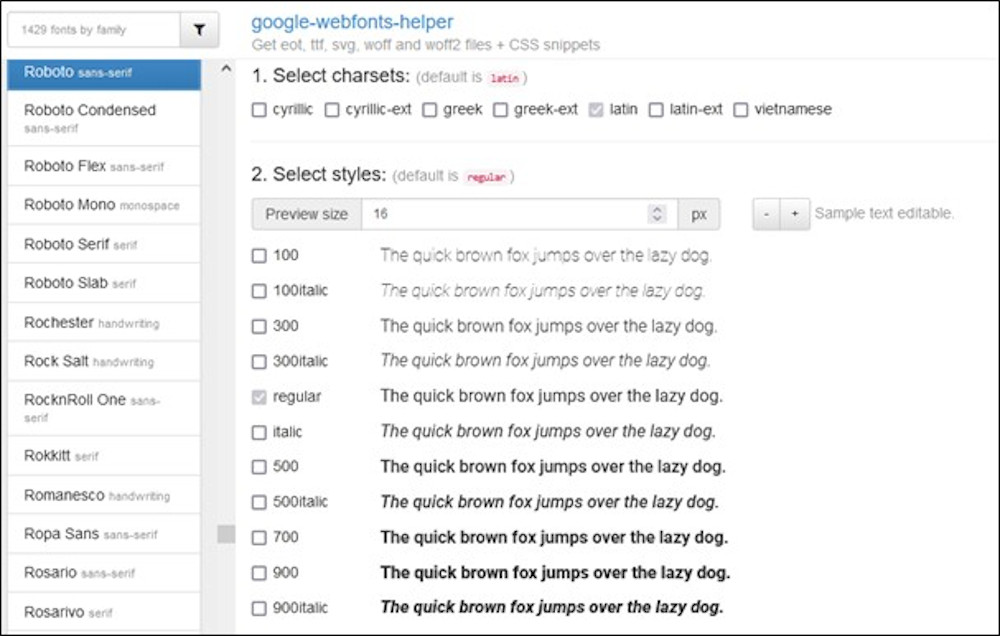Click the Select styles heading
Image resolution: width=1000 pixels, height=636 pixels.
[x=319, y=174]
